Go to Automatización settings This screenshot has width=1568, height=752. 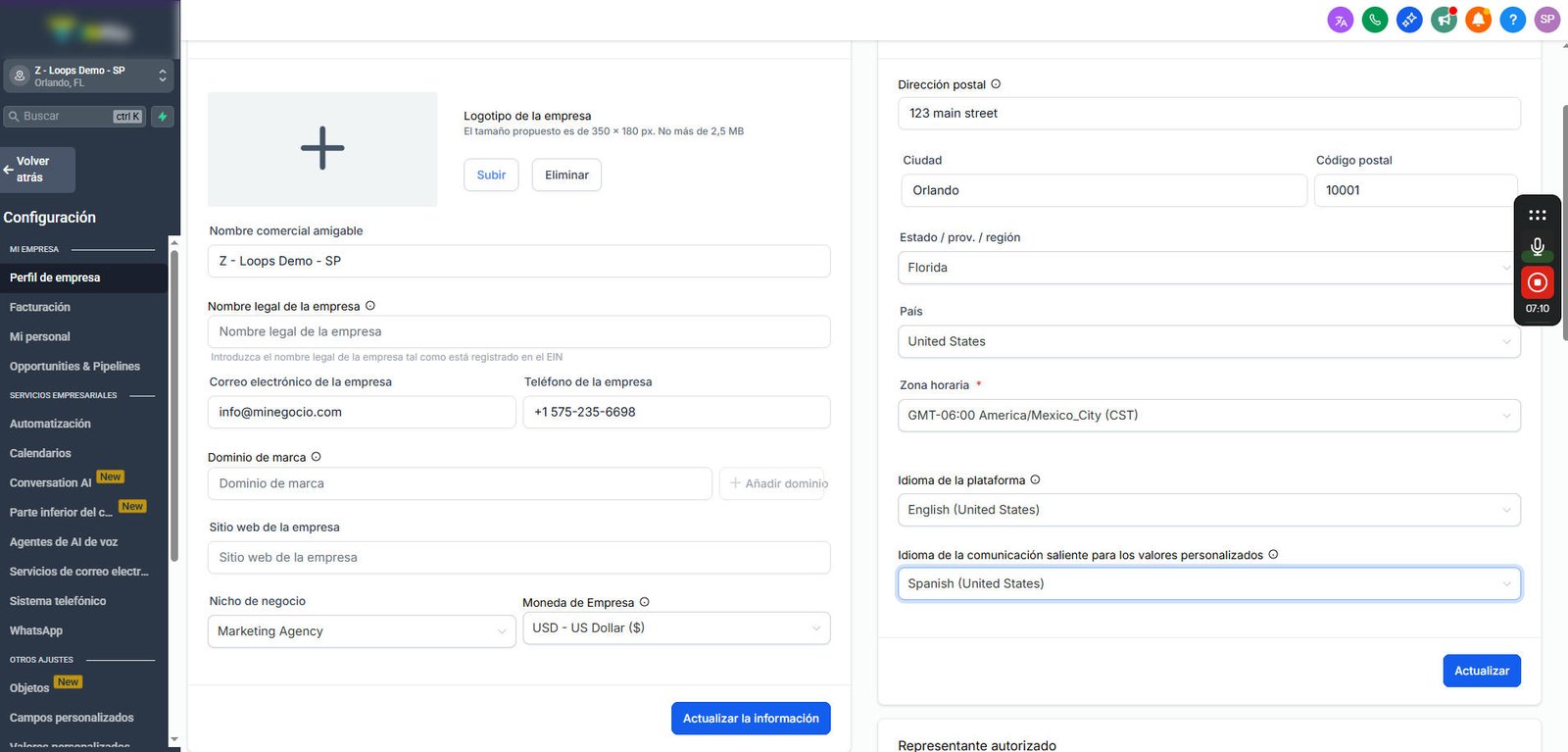[50, 424]
